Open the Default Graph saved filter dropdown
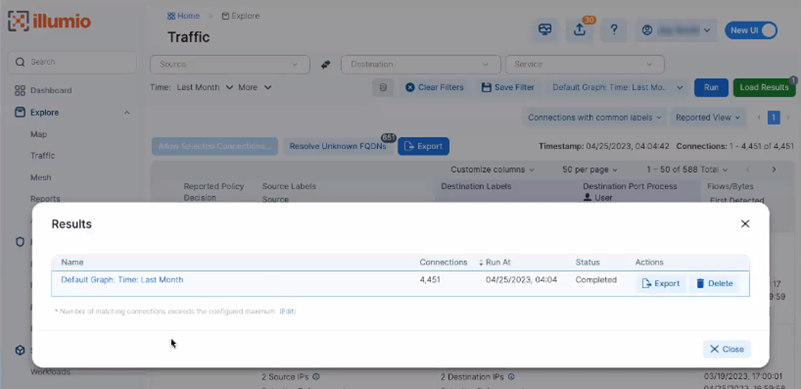801x389 pixels. (x=618, y=87)
